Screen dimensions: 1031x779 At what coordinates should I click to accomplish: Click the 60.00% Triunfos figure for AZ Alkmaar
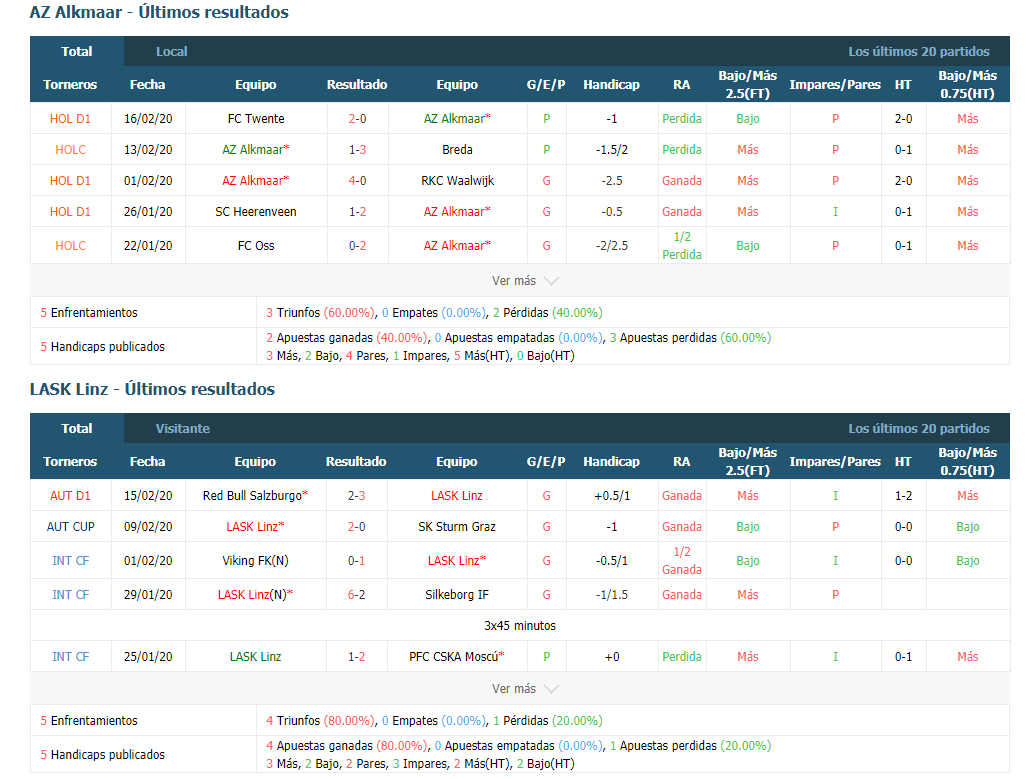click(349, 312)
